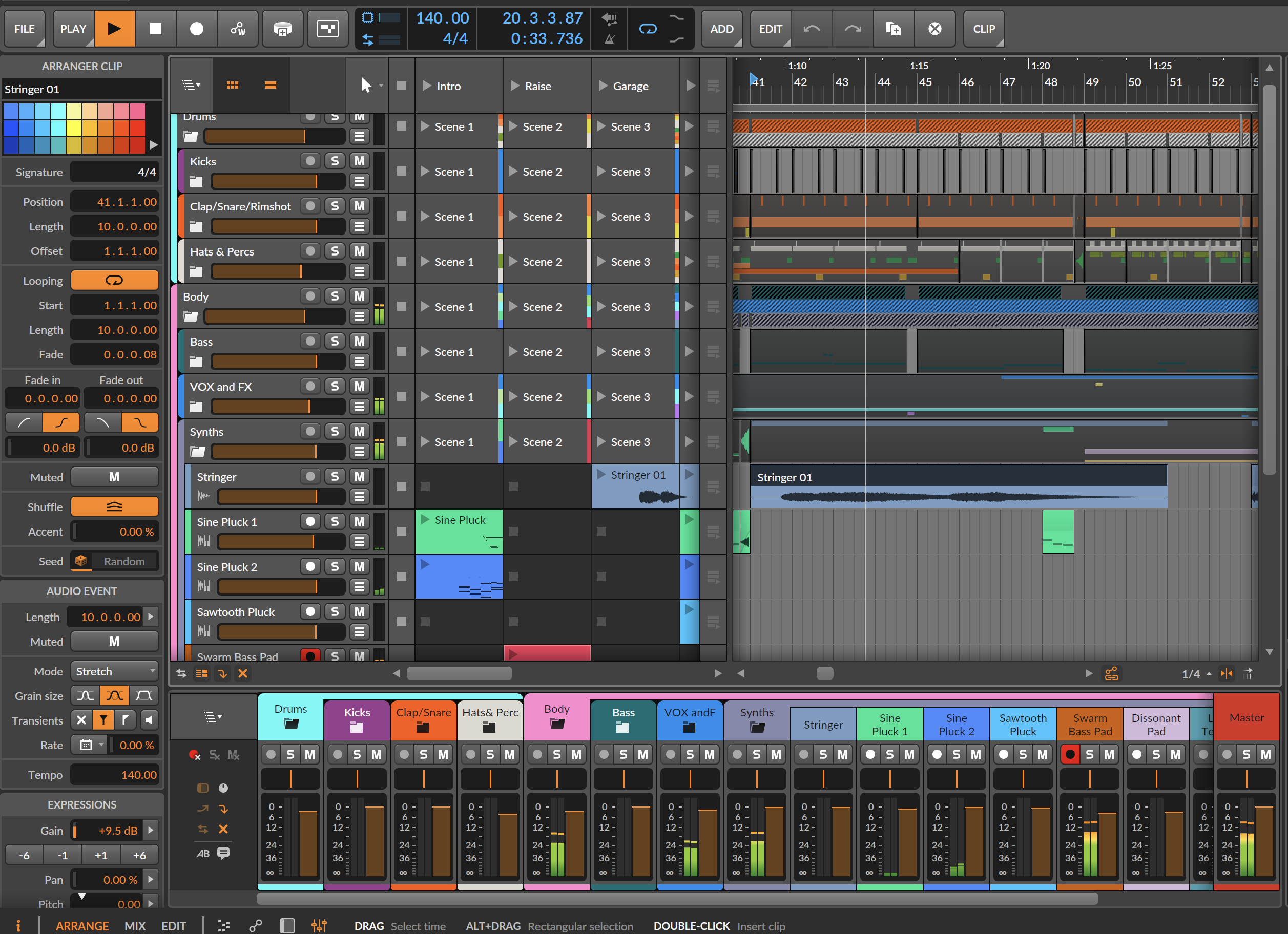Click the random seed dice icon
Screen dimensions: 1288x934
[x=80, y=561]
